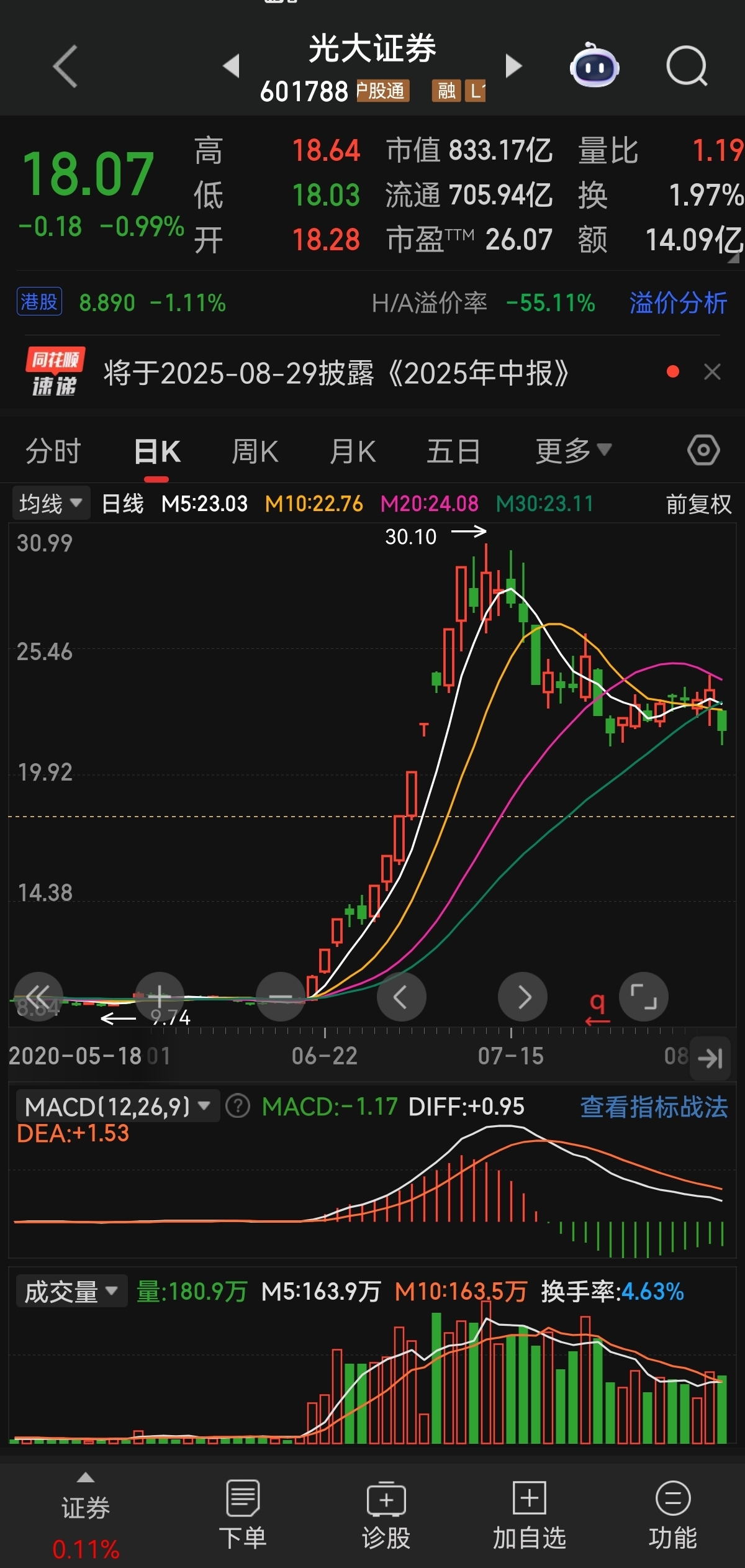
Task: Tap the red T marker on chart
Action: click(x=424, y=730)
